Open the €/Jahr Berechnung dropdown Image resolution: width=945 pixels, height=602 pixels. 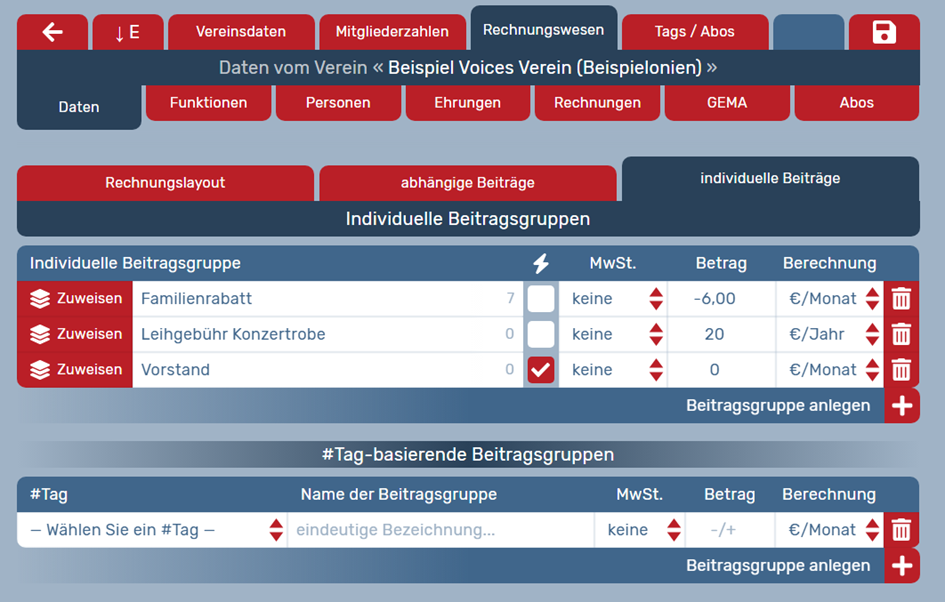point(829,334)
